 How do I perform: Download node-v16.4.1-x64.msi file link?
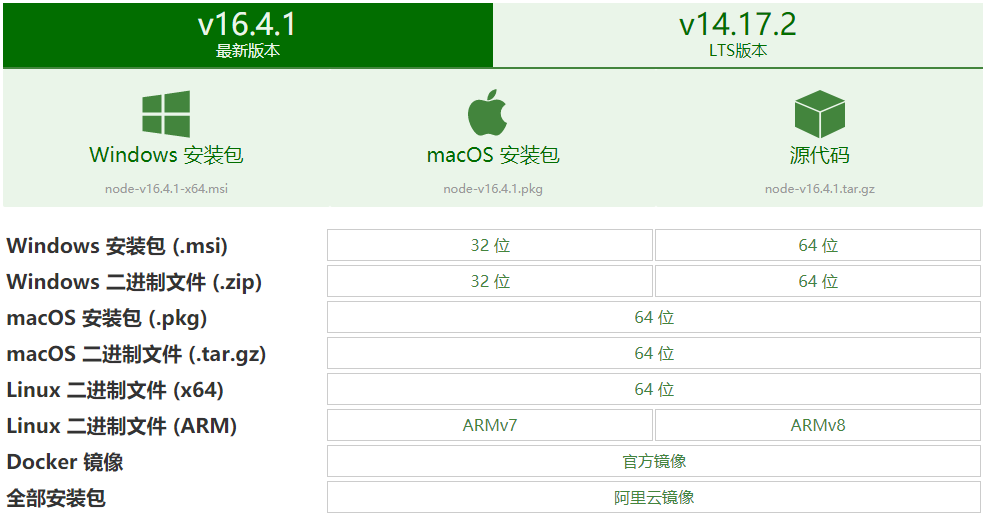click(x=166, y=188)
